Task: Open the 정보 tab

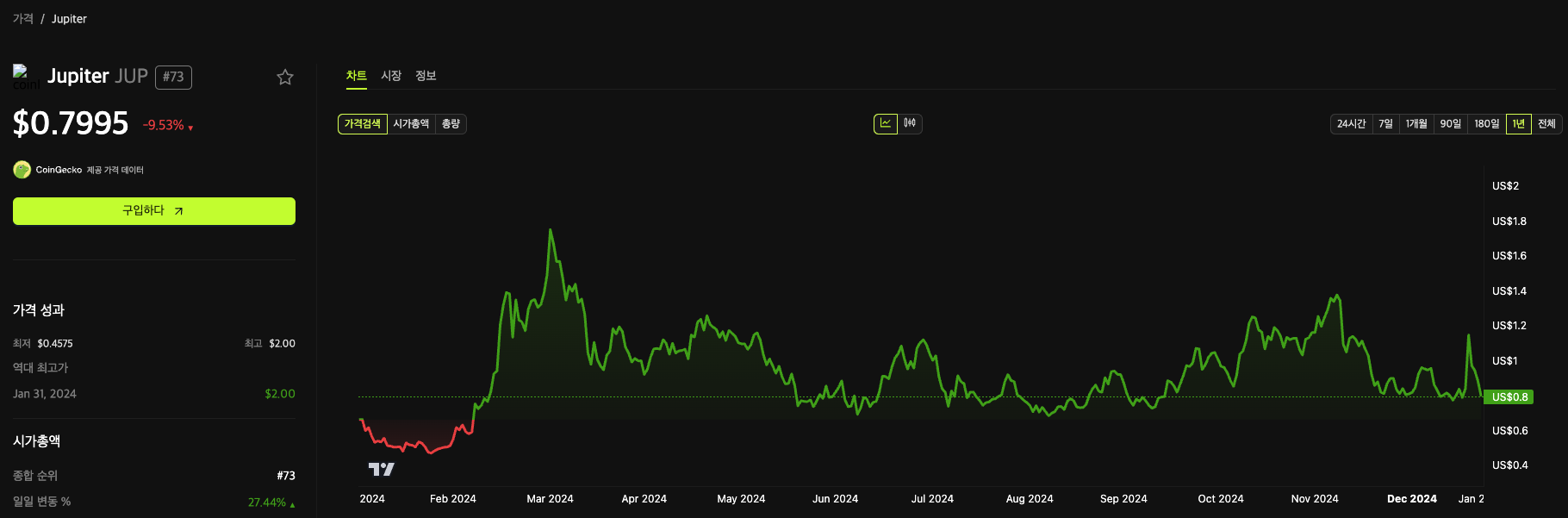Action: (426, 76)
